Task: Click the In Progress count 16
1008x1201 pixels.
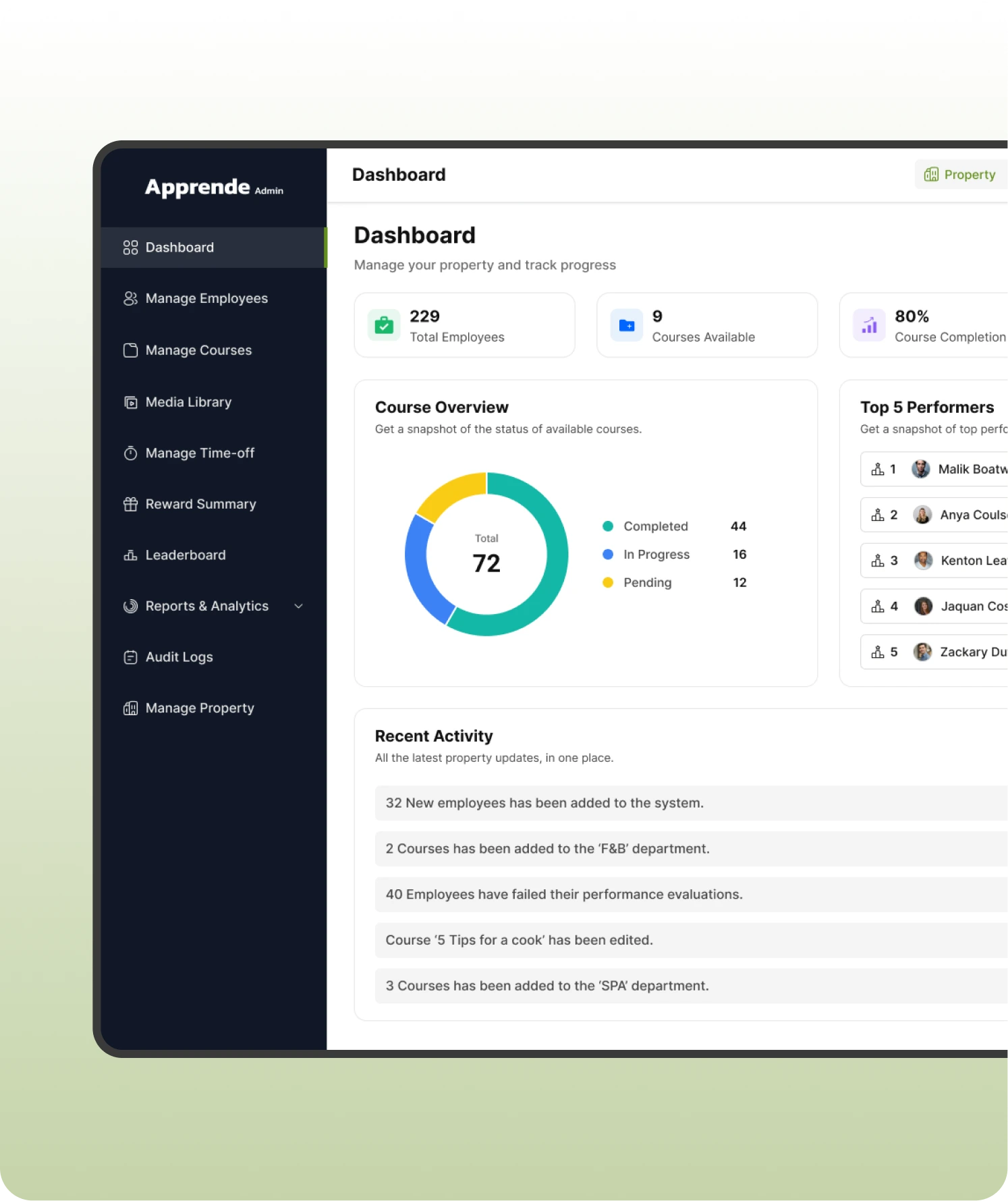Action: pos(739,555)
